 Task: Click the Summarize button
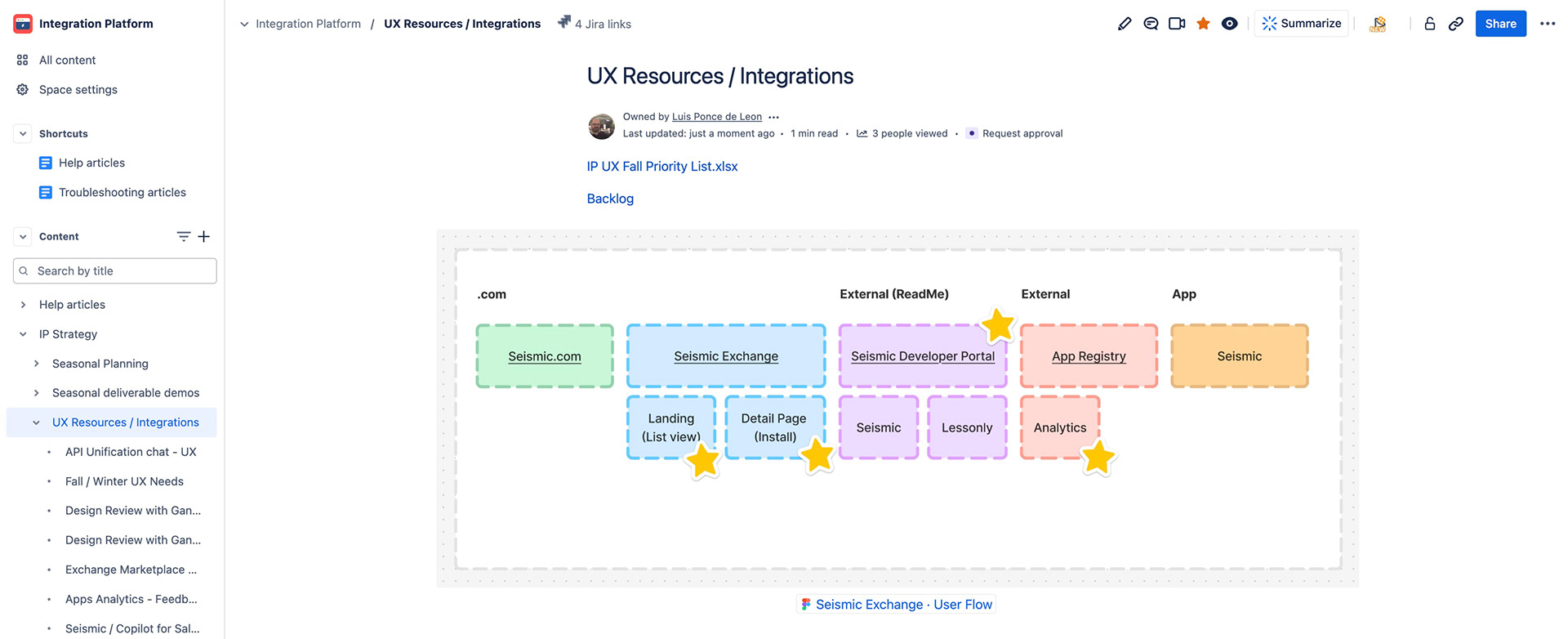point(1302,24)
